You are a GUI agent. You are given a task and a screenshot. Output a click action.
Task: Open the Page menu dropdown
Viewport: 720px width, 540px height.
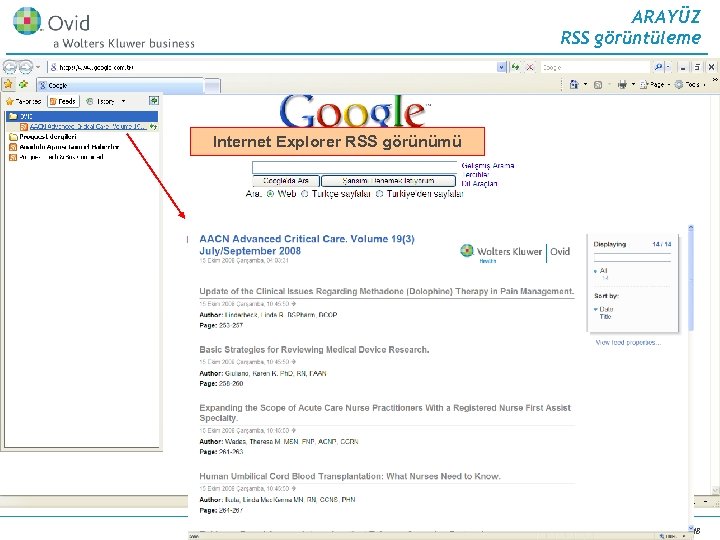[x=655, y=84]
